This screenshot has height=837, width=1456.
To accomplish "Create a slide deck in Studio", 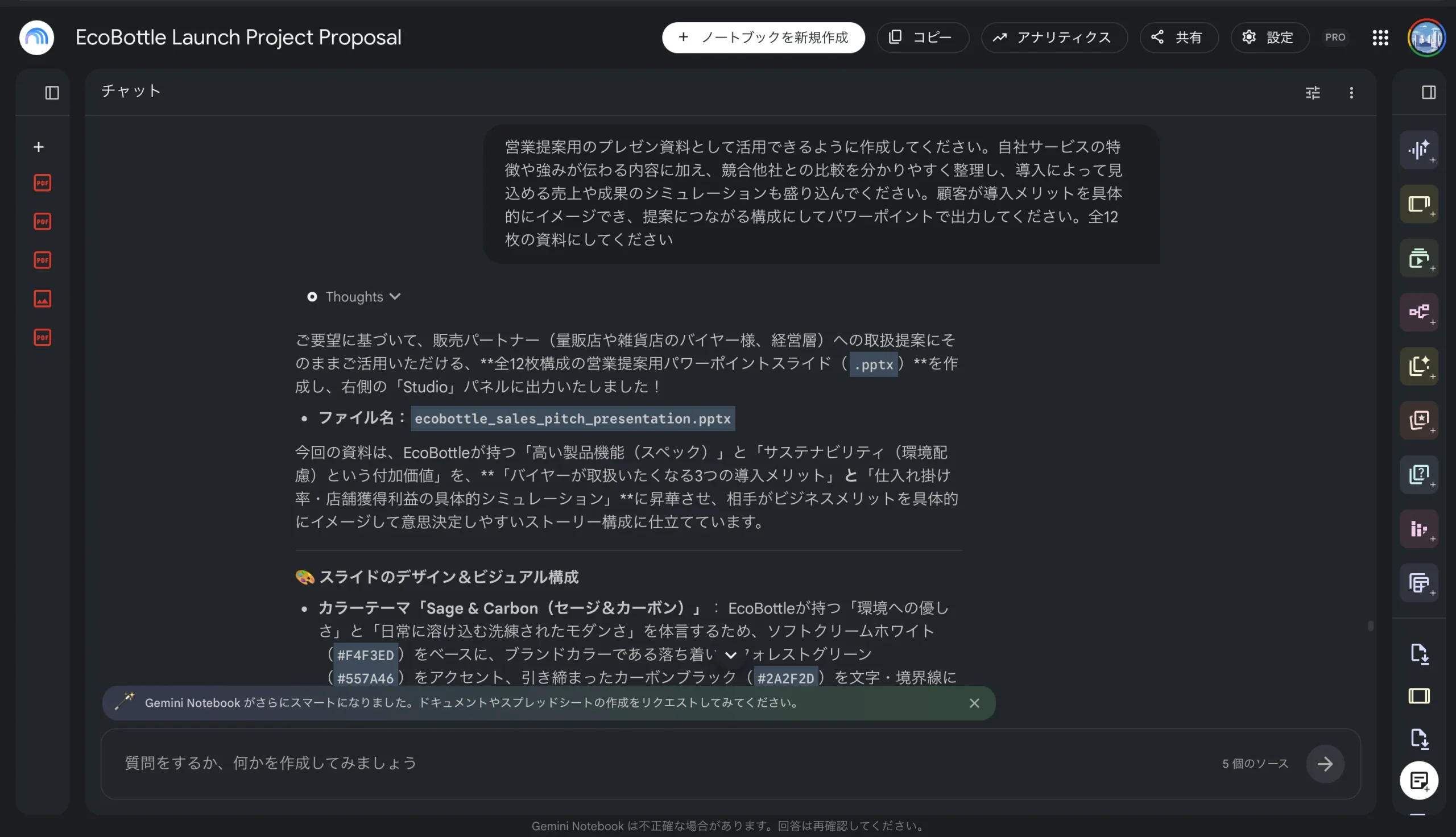I will (x=1419, y=204).
